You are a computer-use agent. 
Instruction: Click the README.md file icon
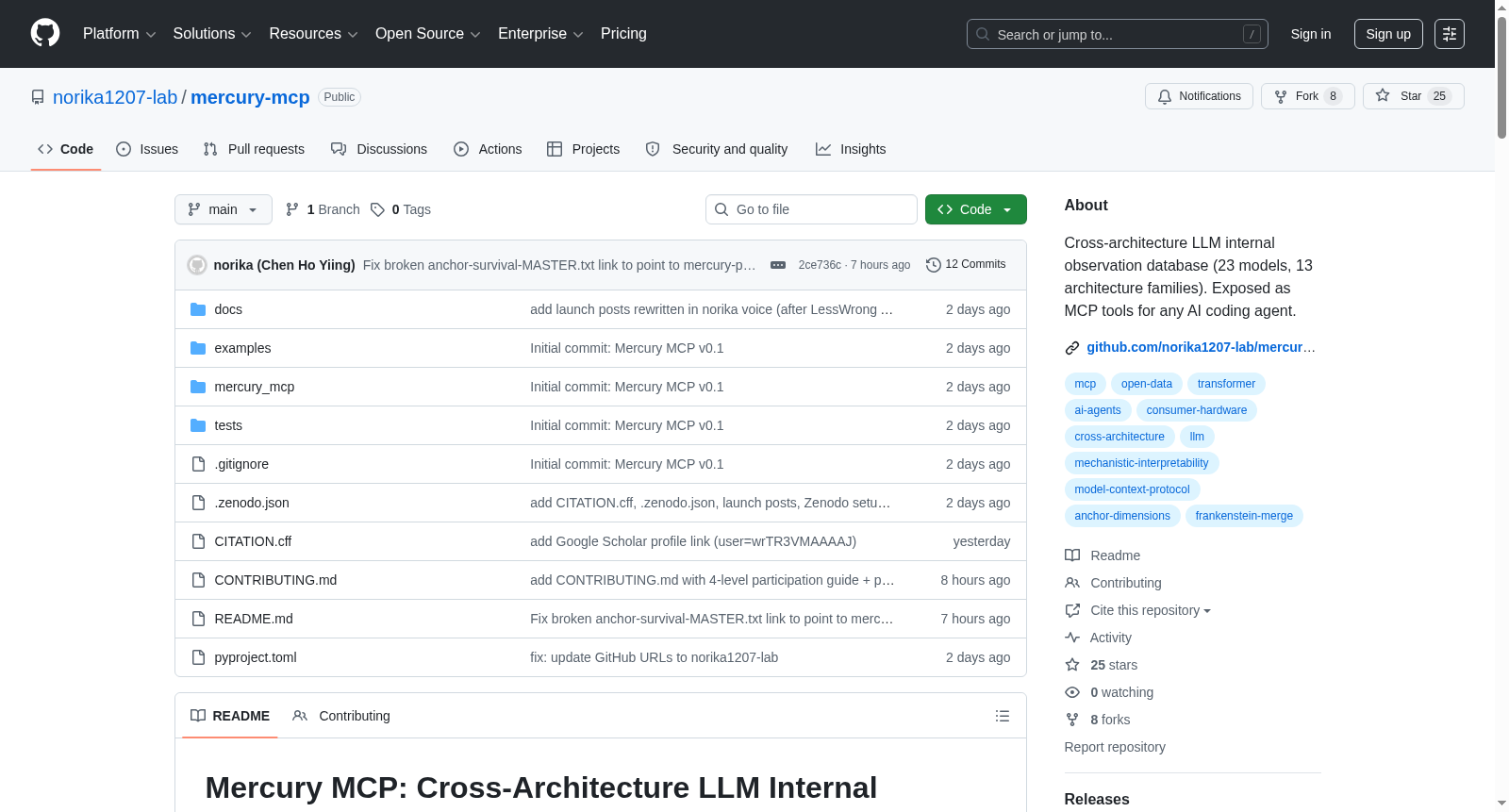click(198, 619)
